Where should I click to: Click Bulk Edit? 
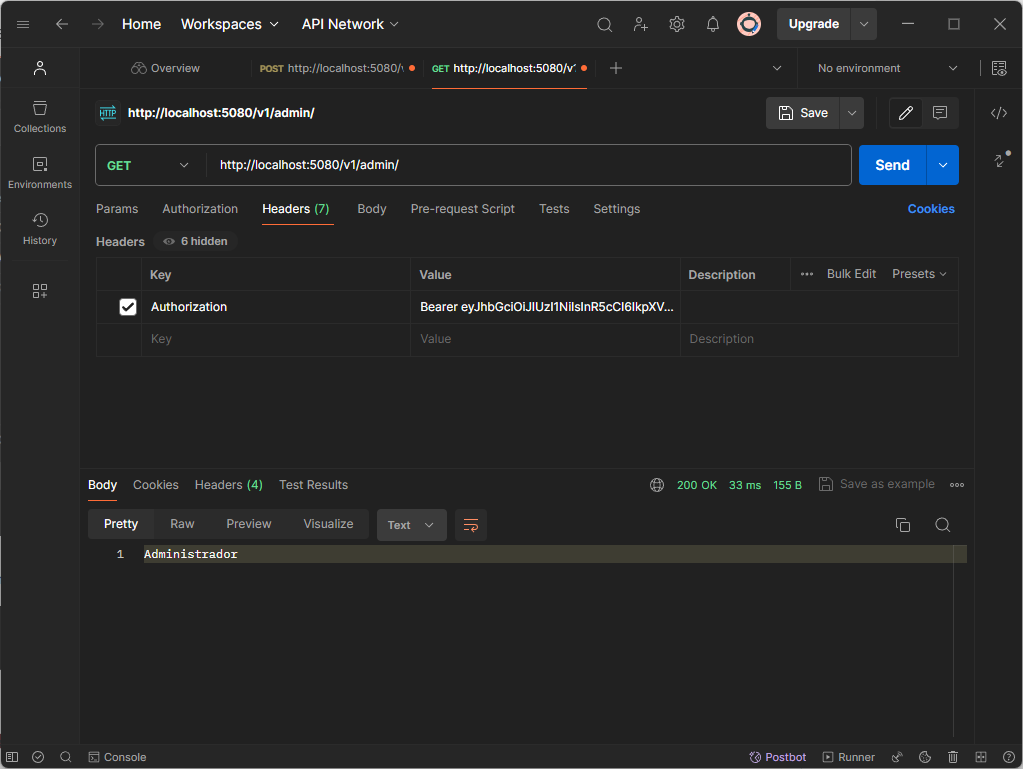click(851, 275)
